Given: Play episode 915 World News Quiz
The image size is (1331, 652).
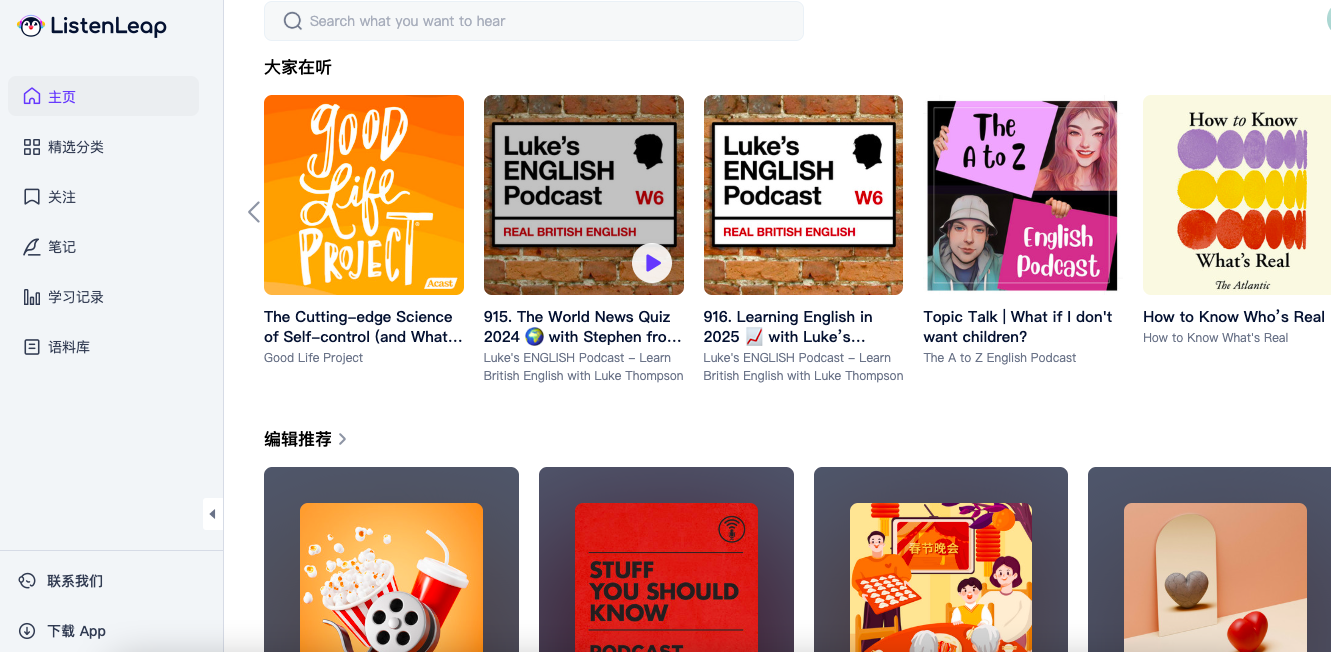Looking at the screenshot, I should tap(652, 263).
